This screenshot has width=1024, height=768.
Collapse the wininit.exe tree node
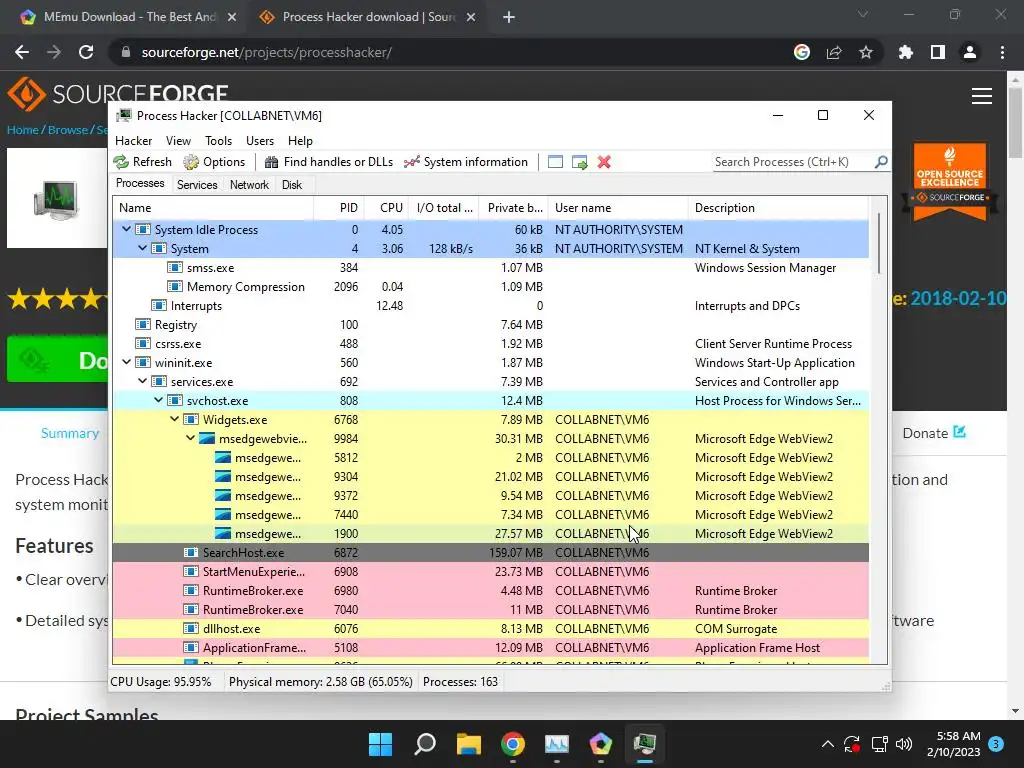coord(126,362)
